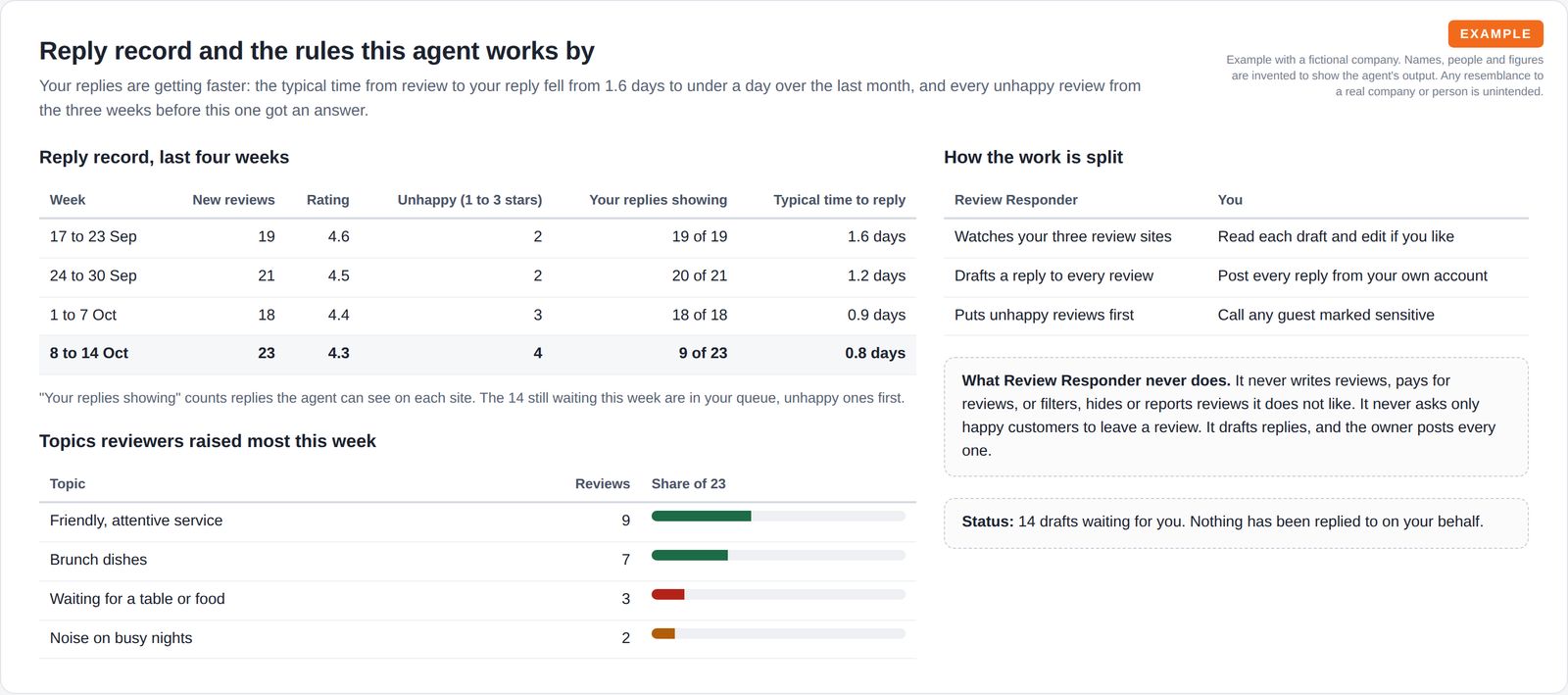Click Call any guest marked sensitive
The image size is (1568, 695).
click(1326, 315)
